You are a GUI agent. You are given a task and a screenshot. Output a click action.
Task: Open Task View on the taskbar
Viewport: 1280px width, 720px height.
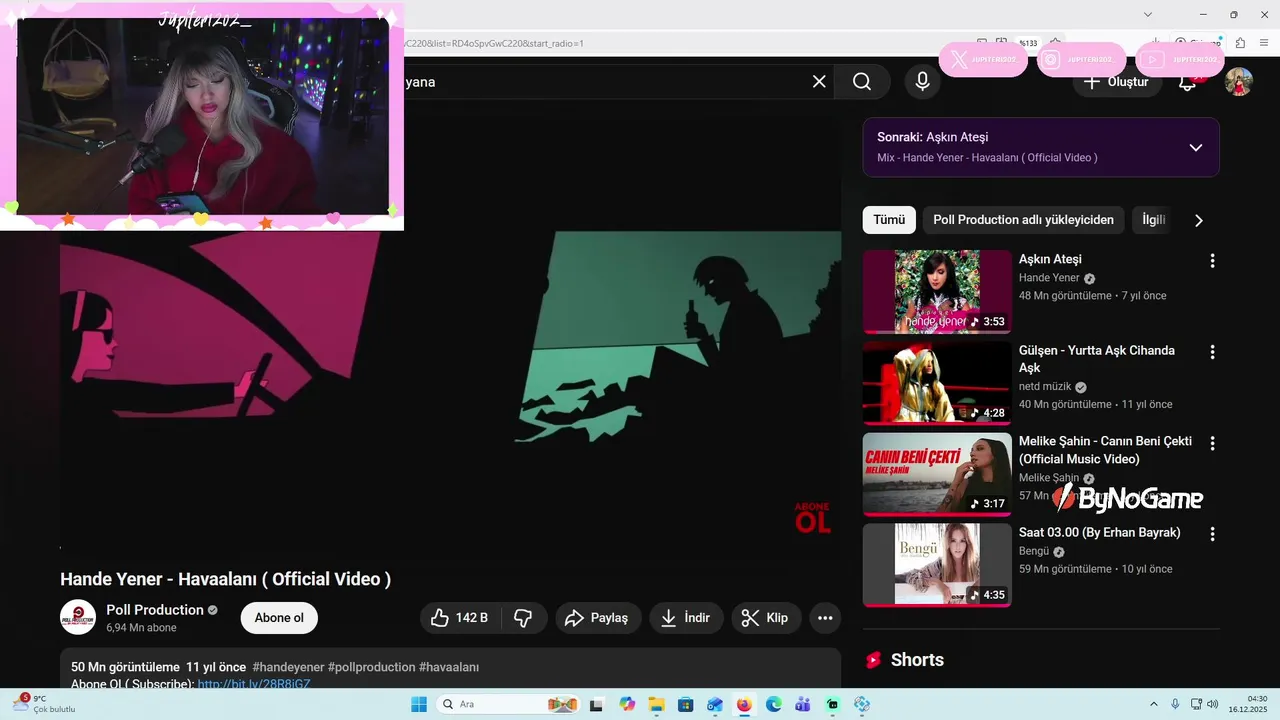click(x=597, y=704)
